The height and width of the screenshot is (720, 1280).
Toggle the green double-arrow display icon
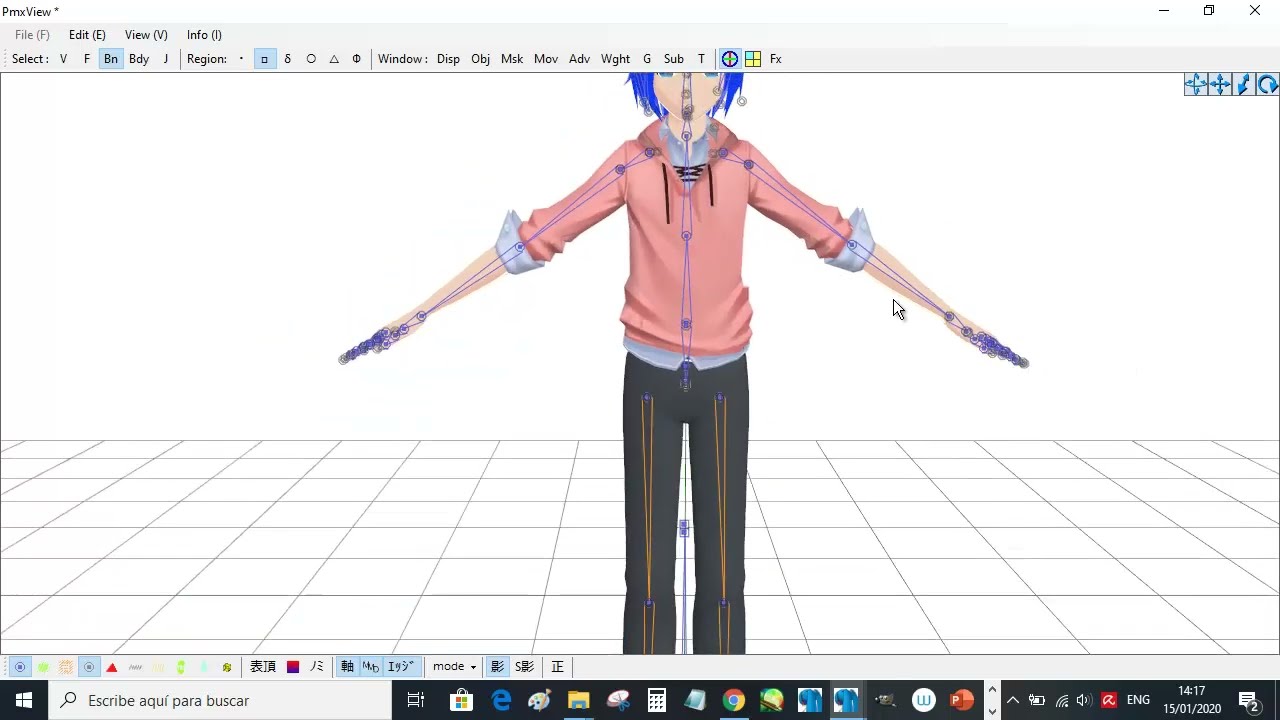click(x=181, y=667)
